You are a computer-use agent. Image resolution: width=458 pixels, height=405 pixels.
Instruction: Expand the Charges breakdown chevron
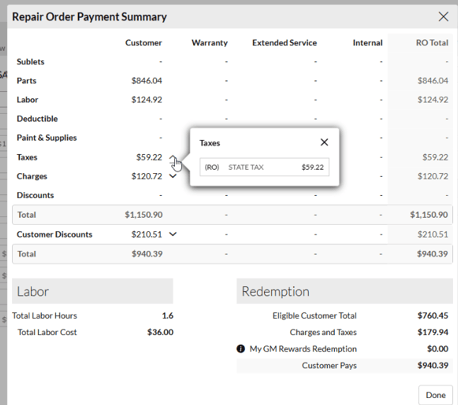click(173, 176)
